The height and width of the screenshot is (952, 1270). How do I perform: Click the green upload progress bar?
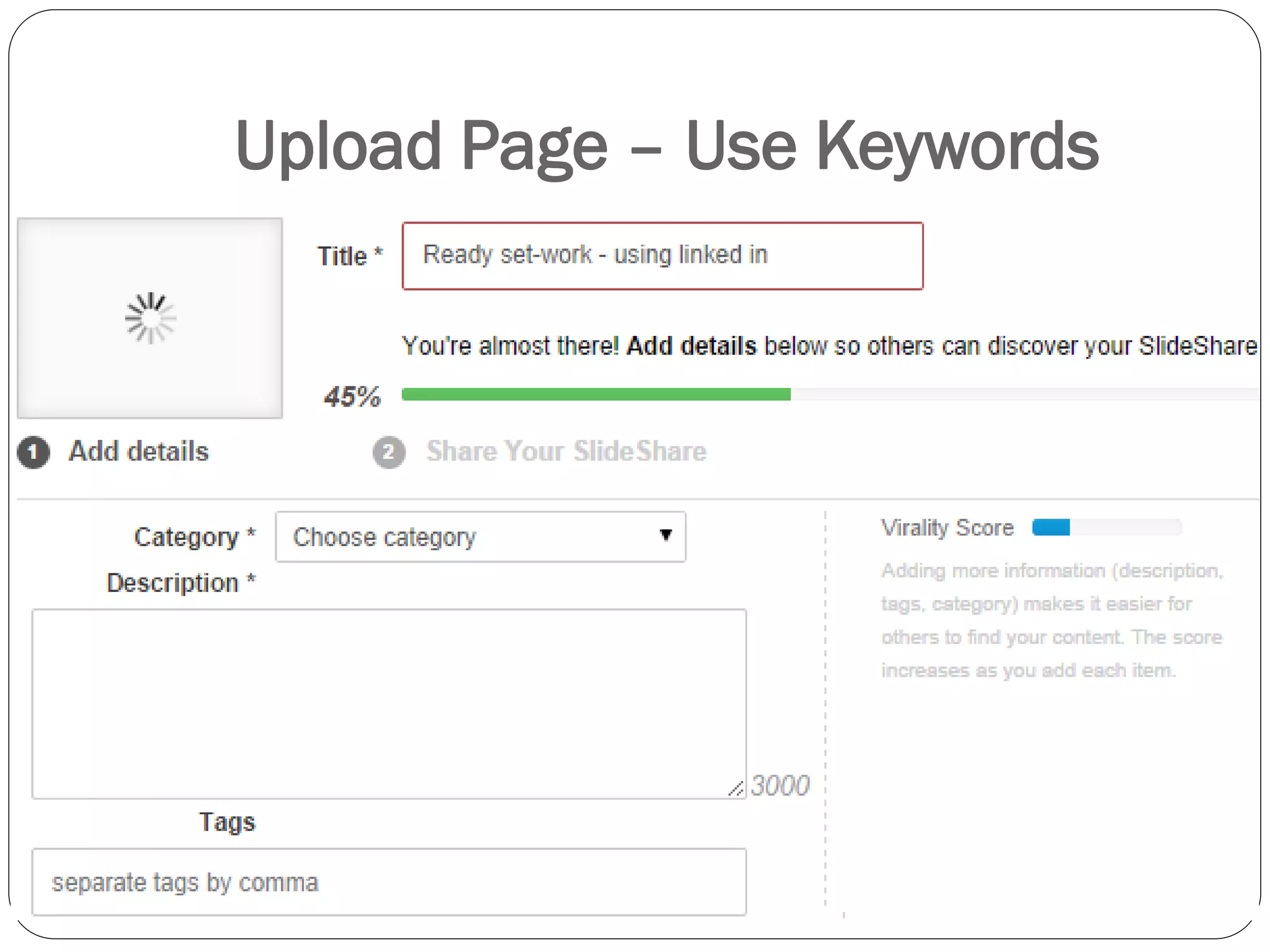(596, 394)
